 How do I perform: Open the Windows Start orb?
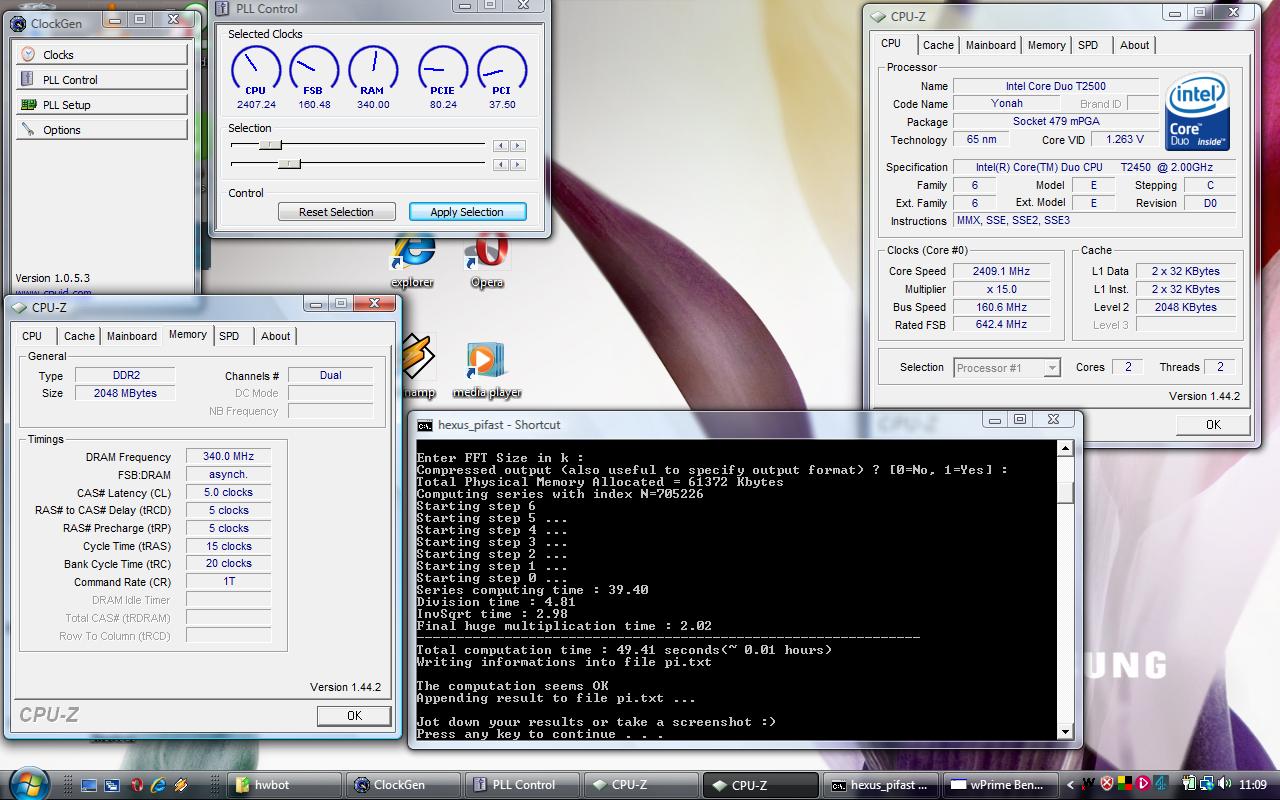click(x=30, y=783)
